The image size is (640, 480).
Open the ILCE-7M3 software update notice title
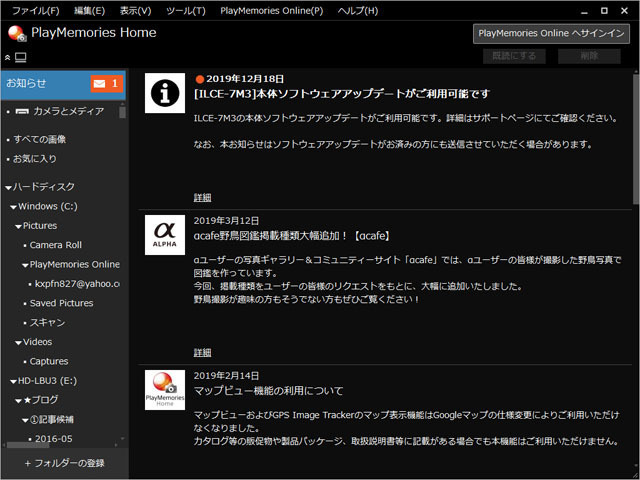pyautogui.click(x=342, y=94)
